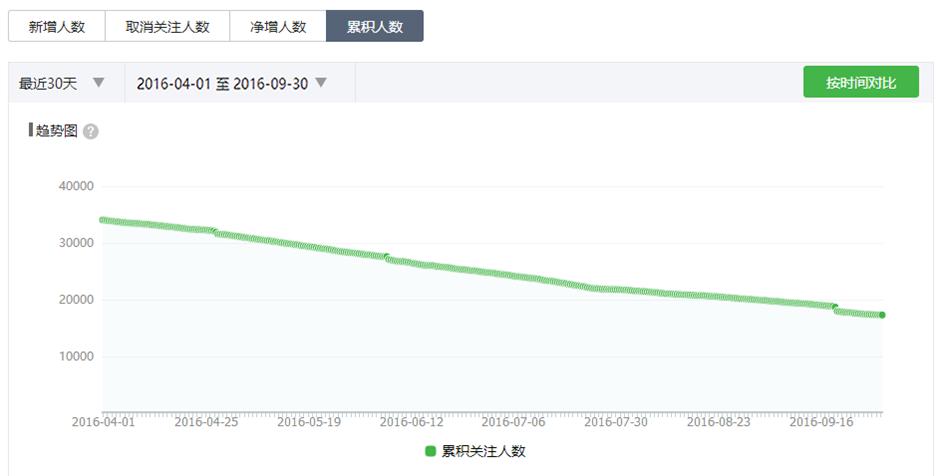Click the 2016-06-12 axis label
The height and width of the screenshot is (476, 944).
pyautogui.click(x=411, y=422)
